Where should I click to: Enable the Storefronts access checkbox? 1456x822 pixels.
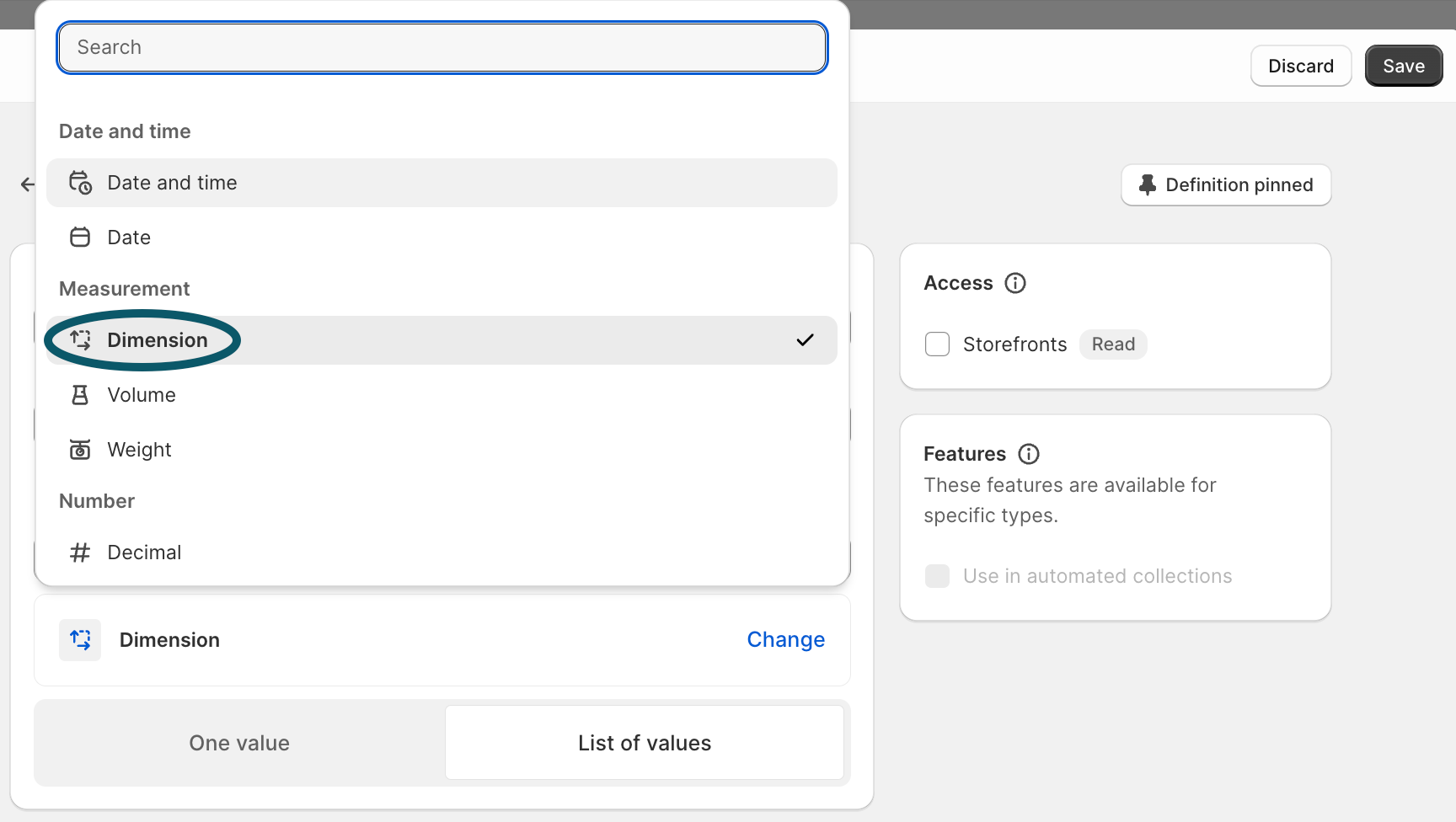[937, 344]
